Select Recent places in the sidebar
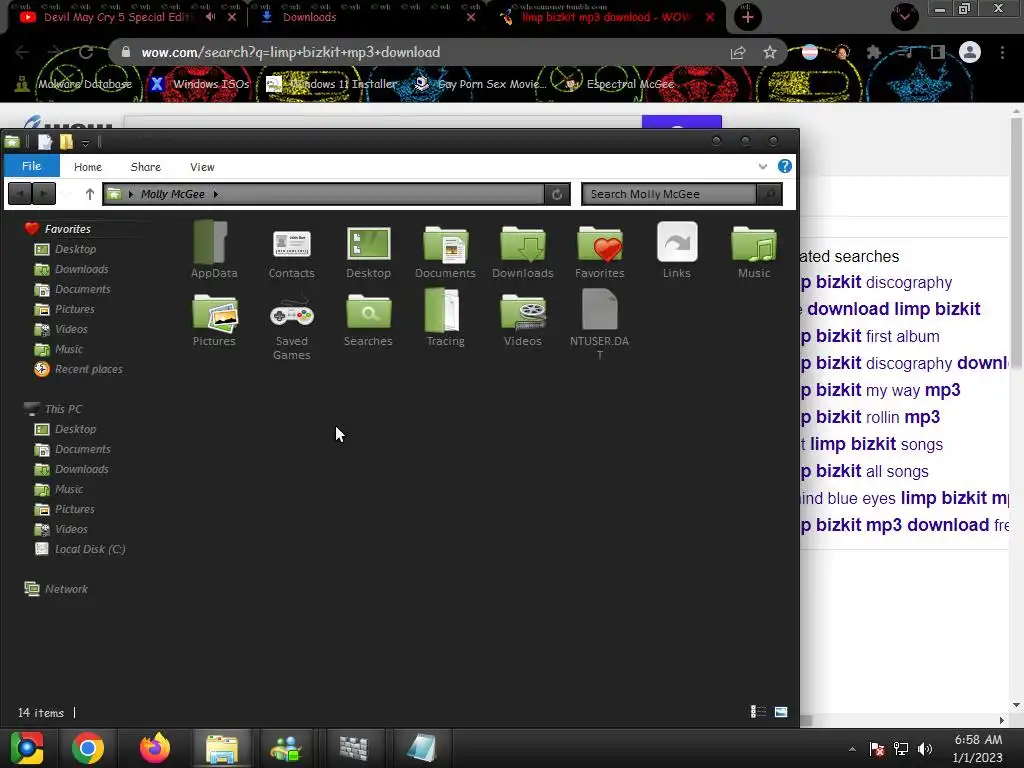1024x768 pixels. point(78,369)
